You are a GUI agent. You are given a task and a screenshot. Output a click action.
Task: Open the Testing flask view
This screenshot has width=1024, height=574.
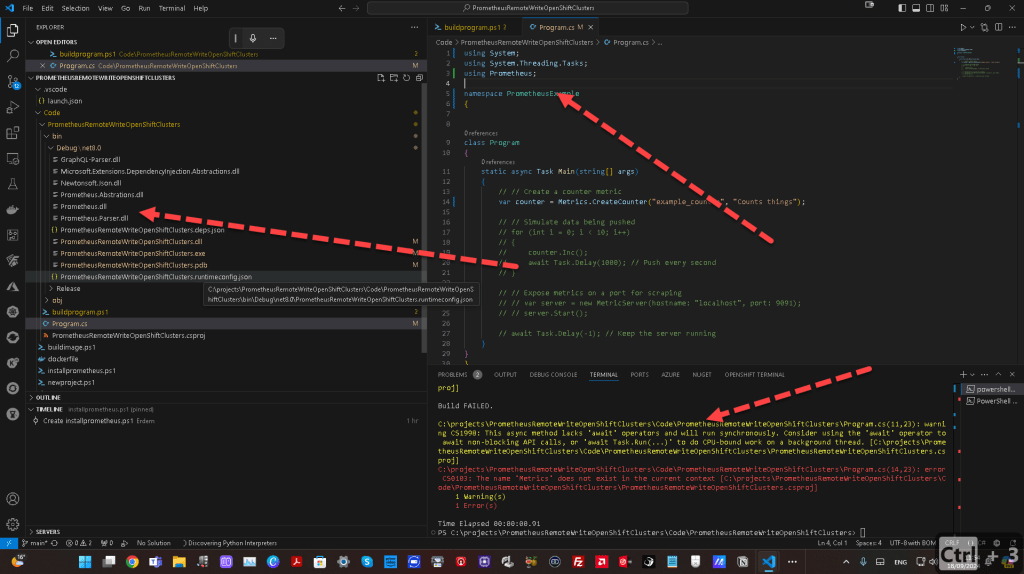(12, 184)
